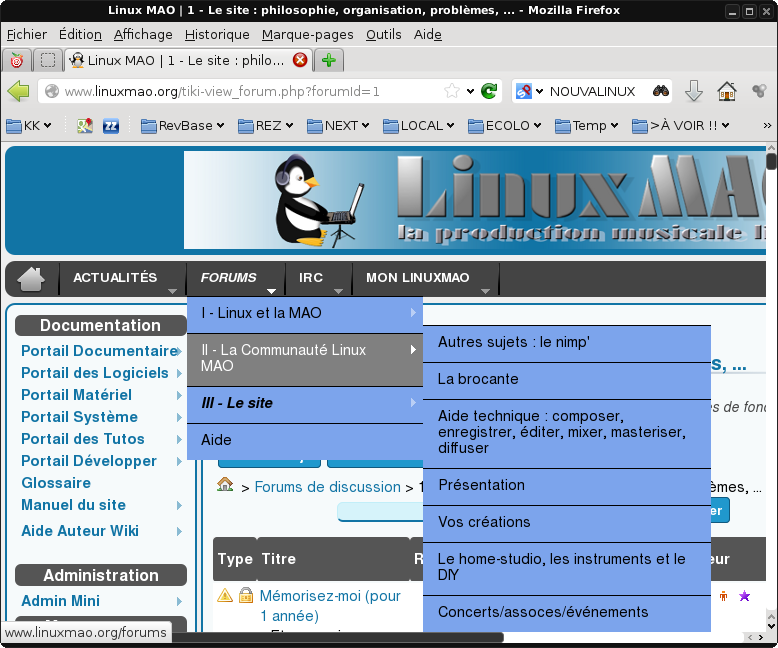Image resolution: width=778 pixels, height=648 pixels.
Task: Open the ACTUALITÉS navigation menu
Action: click(x=122, y=278)
